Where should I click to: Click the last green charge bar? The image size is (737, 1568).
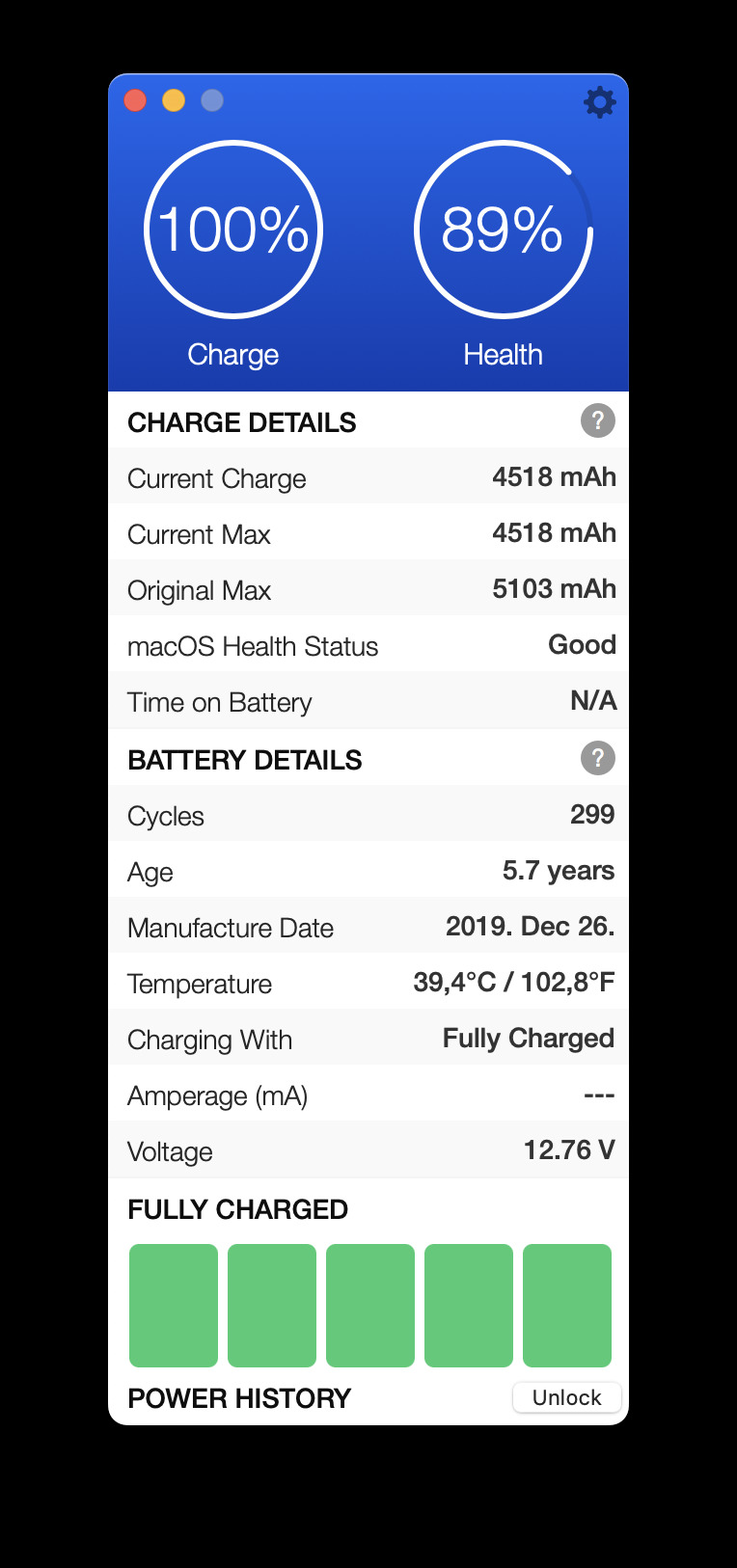click(567, 1305)
